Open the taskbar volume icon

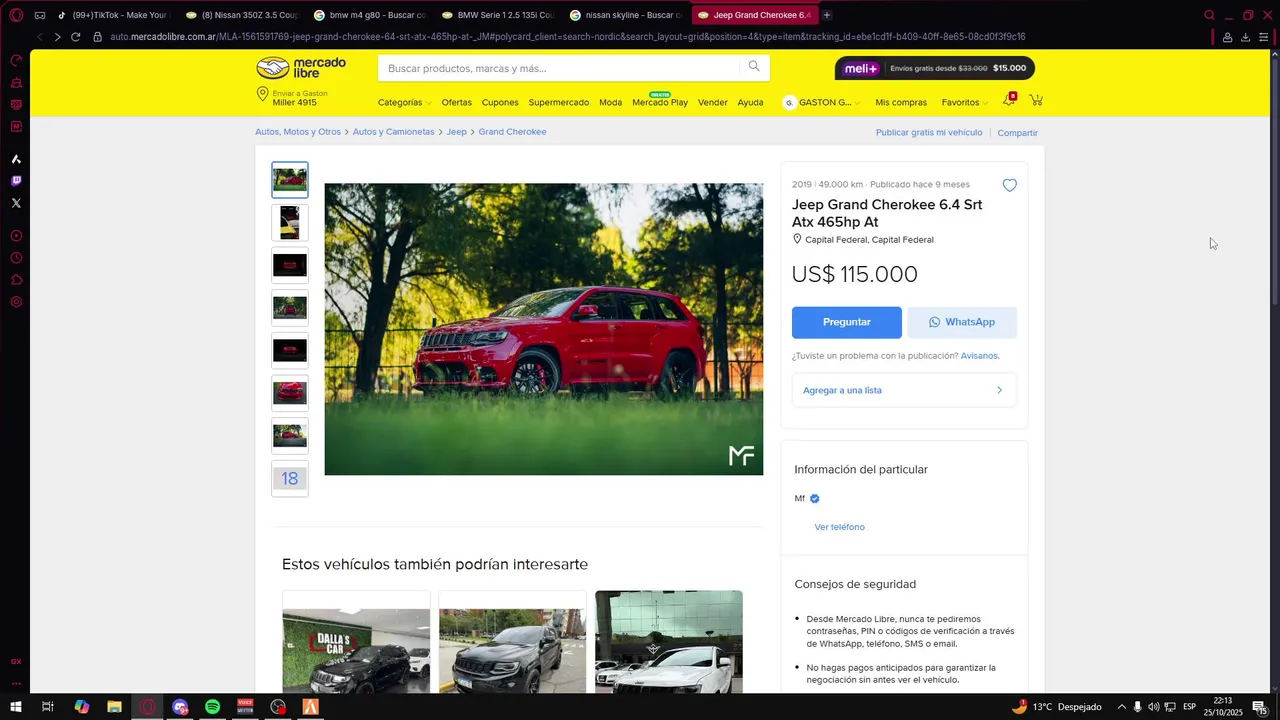point(1153,707)
